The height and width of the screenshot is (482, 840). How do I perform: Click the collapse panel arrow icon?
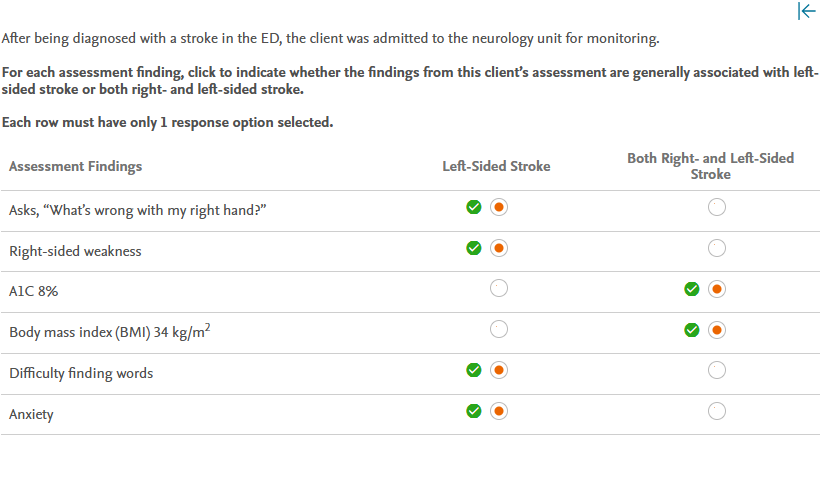[x=806, y=11]
